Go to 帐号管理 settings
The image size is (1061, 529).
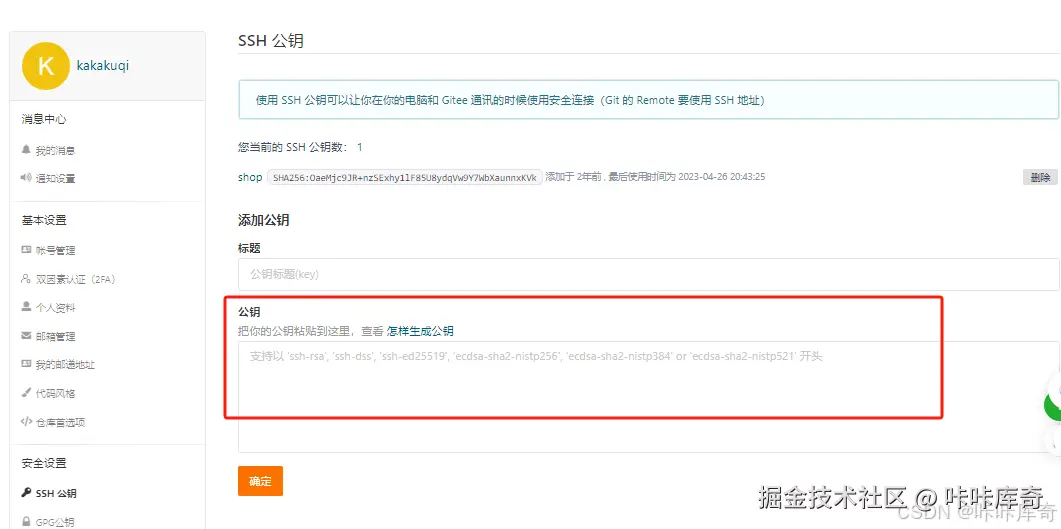coord(55,250)
